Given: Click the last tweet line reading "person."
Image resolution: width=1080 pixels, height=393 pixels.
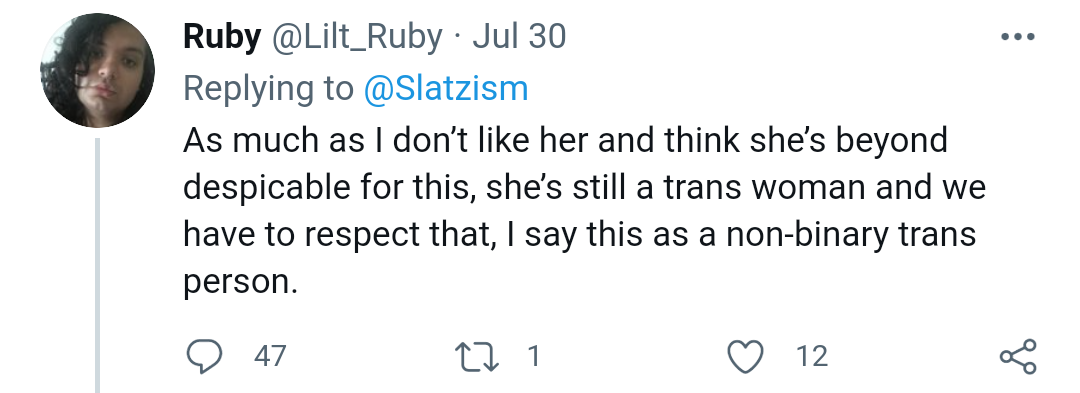Looking at the screenshot, I should coord(240,283).
